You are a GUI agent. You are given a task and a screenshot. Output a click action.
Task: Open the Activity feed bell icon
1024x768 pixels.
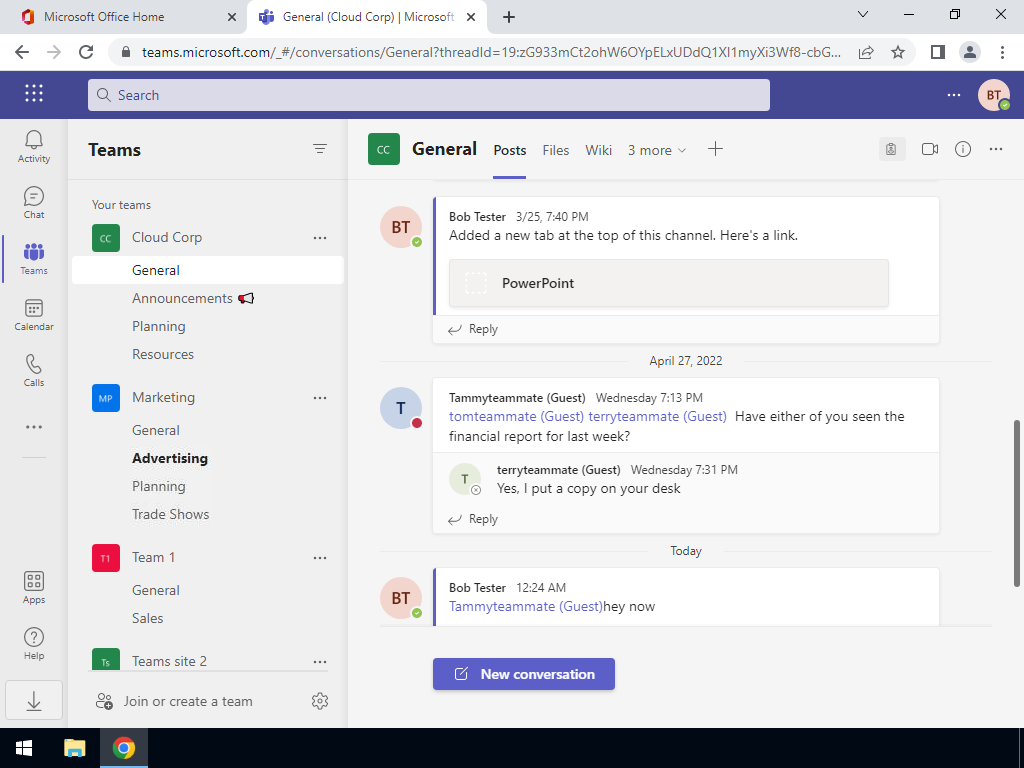tap(34, 146)
